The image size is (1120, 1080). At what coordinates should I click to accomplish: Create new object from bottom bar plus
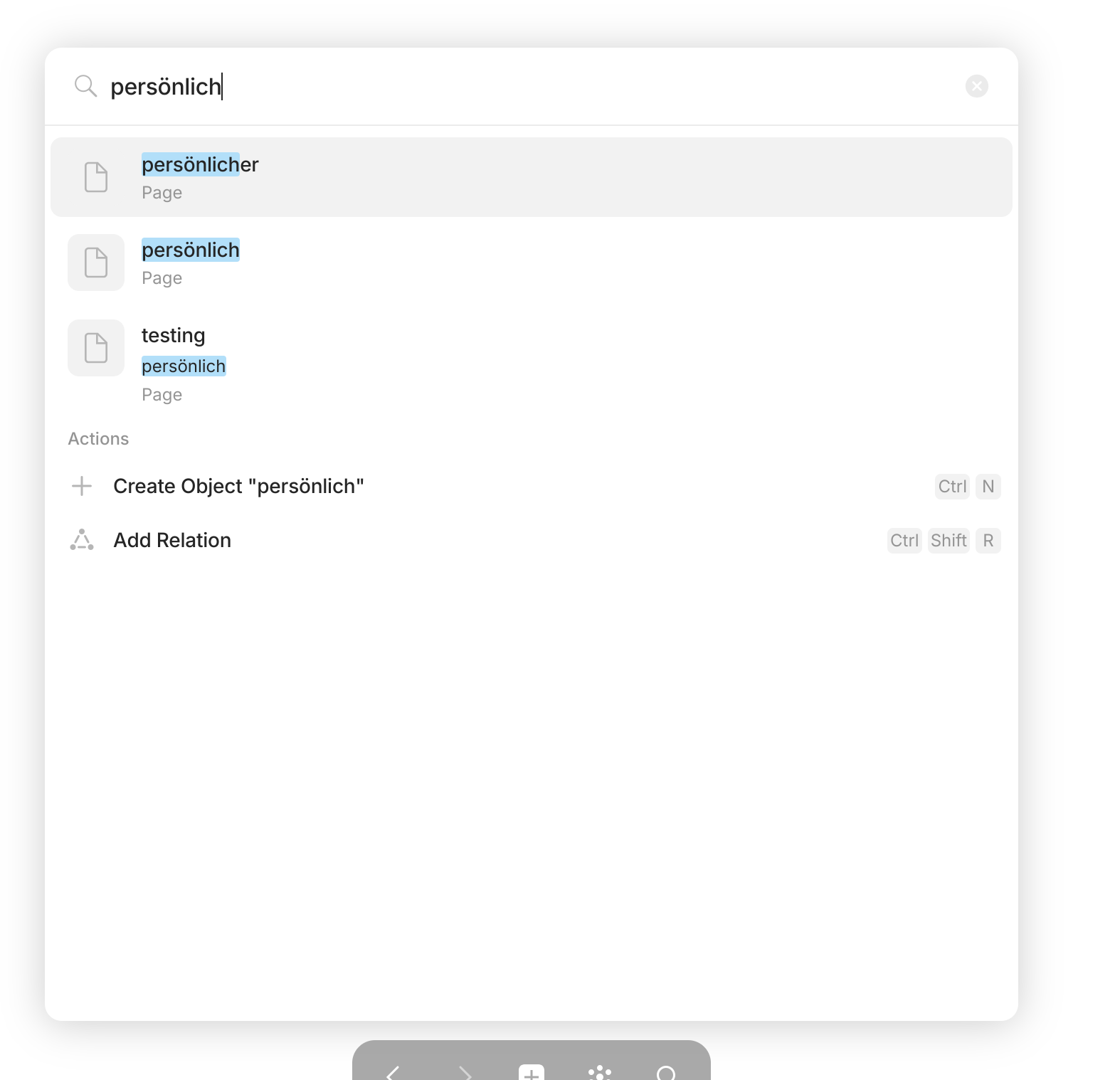(532, 1072)
